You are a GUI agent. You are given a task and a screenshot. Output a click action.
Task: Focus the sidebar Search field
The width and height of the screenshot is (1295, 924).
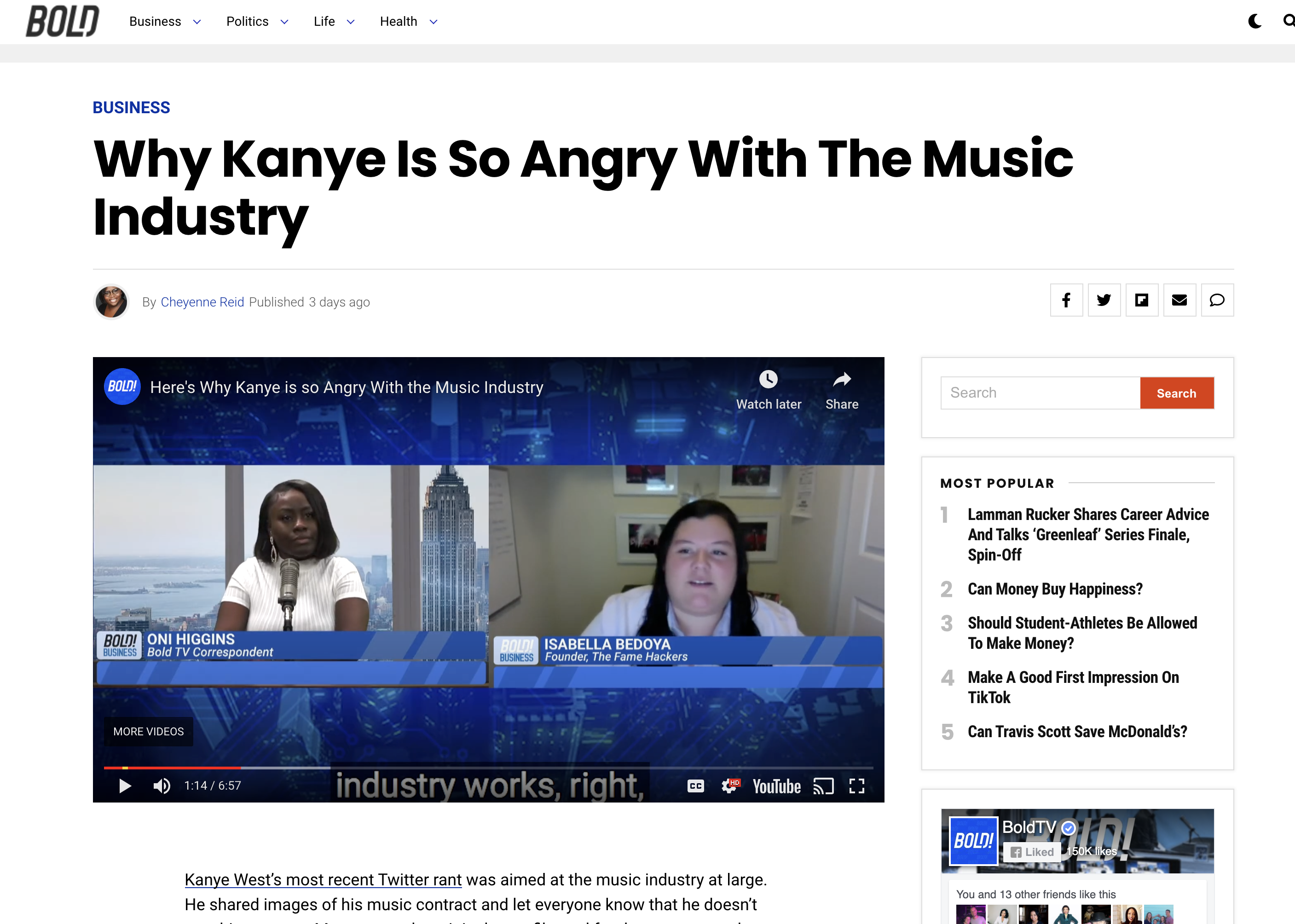1040,393
